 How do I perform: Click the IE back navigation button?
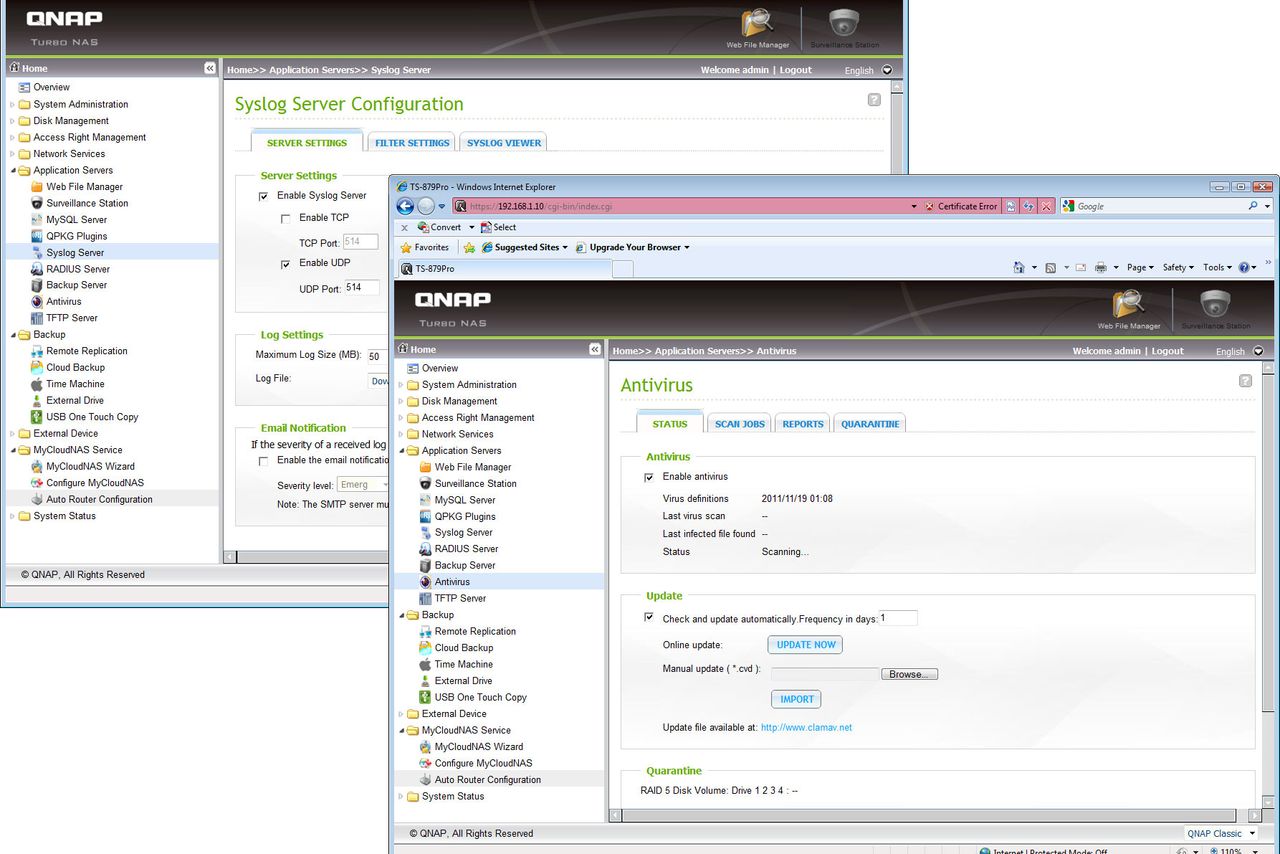pos(405,206)
